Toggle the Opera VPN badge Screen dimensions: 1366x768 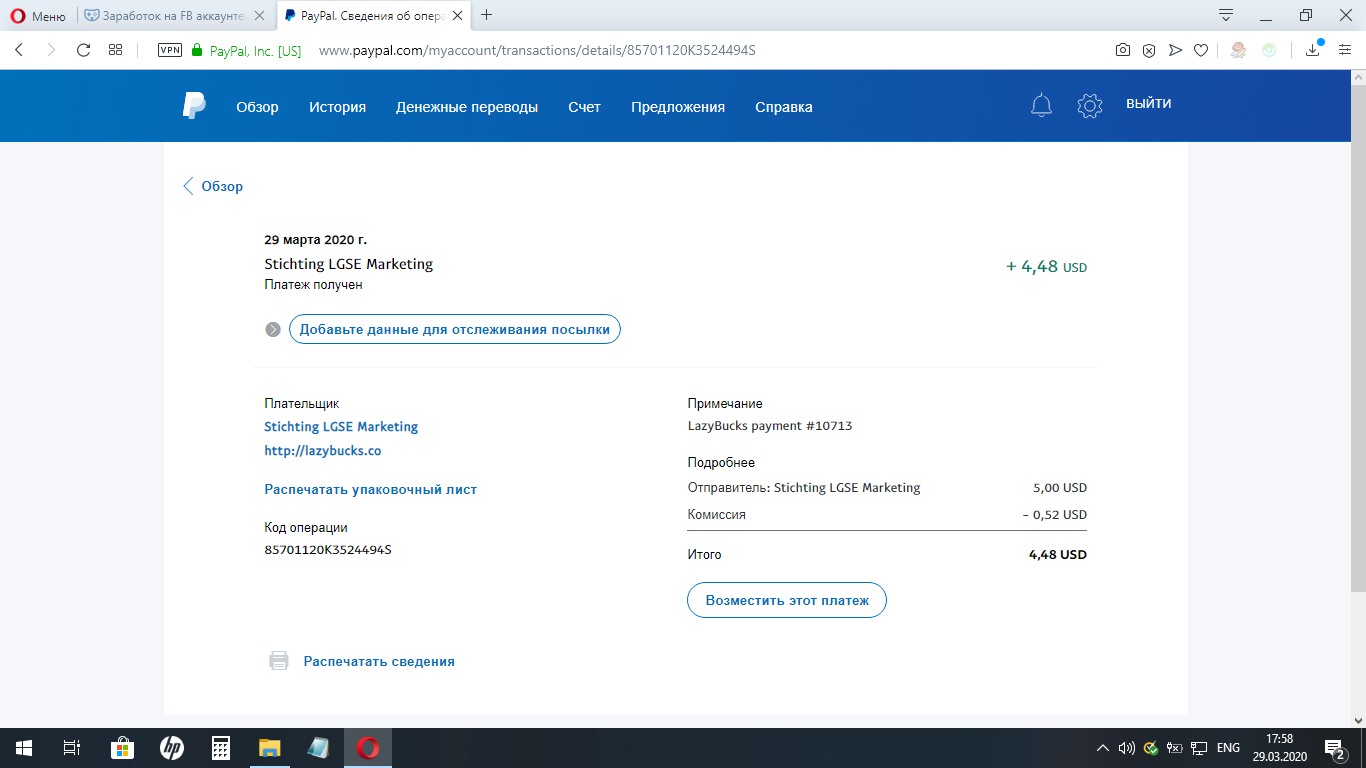(170, 50)
